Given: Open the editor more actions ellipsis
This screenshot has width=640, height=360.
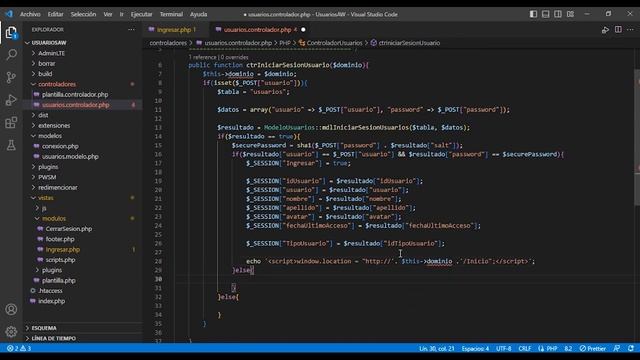Looking at the screenshot, I should [x=630, y=29].
